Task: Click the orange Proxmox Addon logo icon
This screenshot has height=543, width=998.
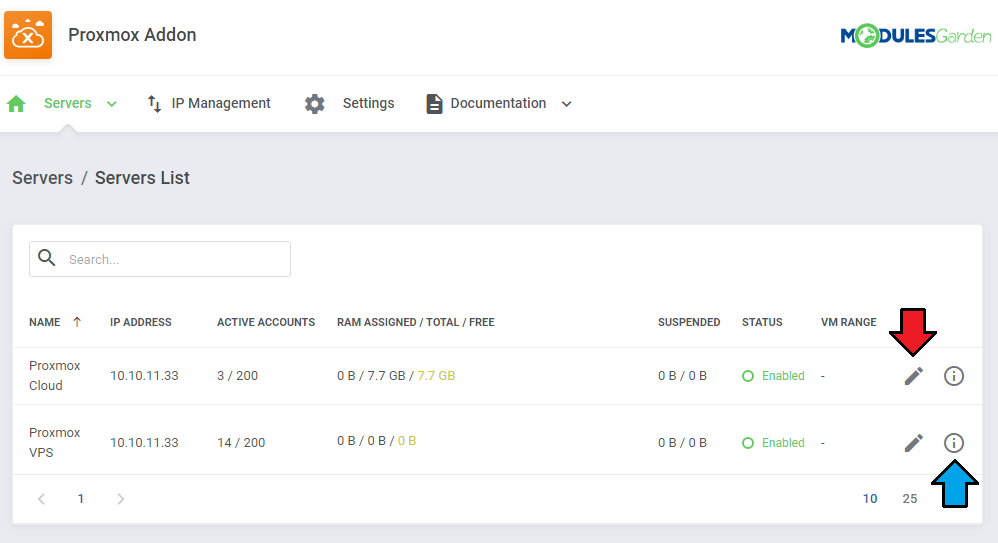Action: (28, 34)
